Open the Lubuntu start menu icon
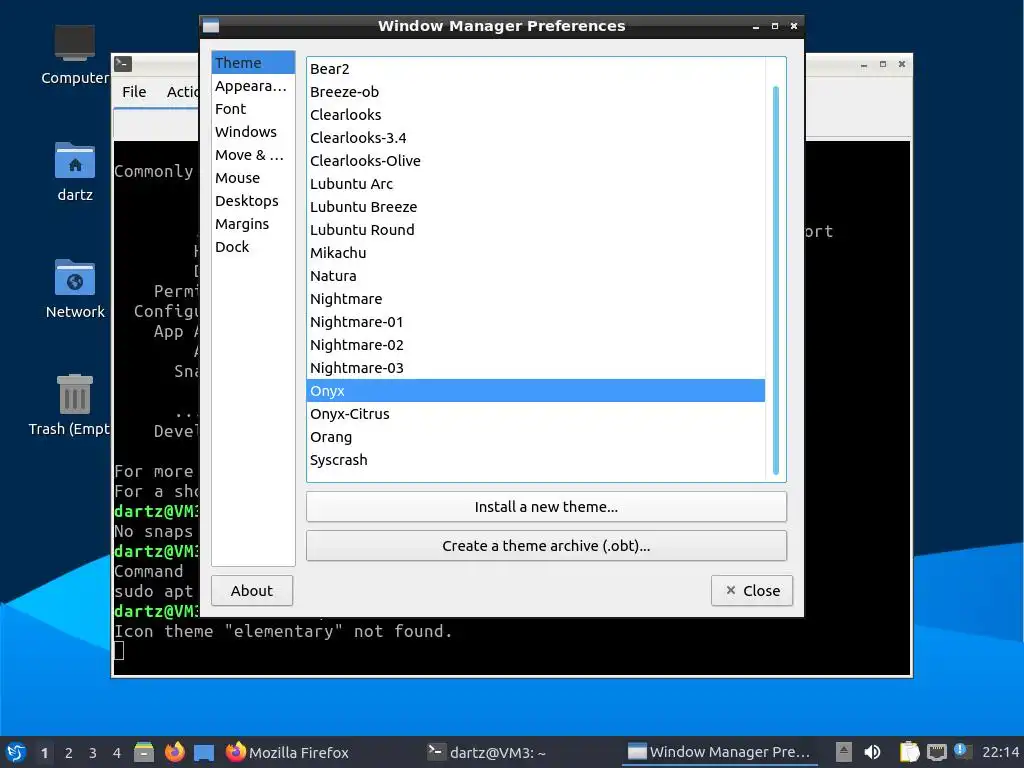This screenshot has height=768, width=1024. pyautogui.click(x=16, y=752)
